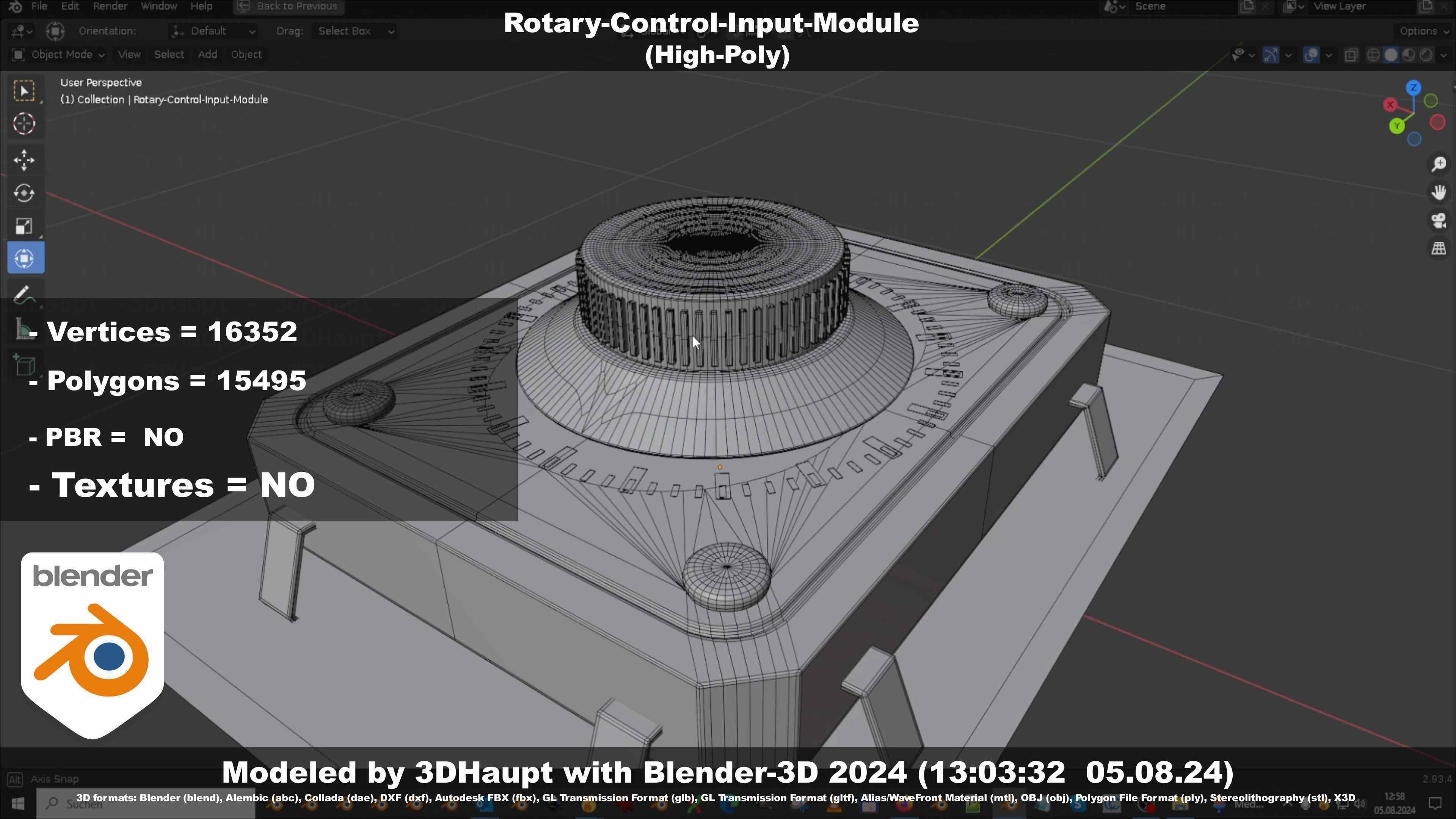This screenshot has width=1456, height=819.
Task: Click the eye-and-arrow selectability icon
Action: 1238,55
